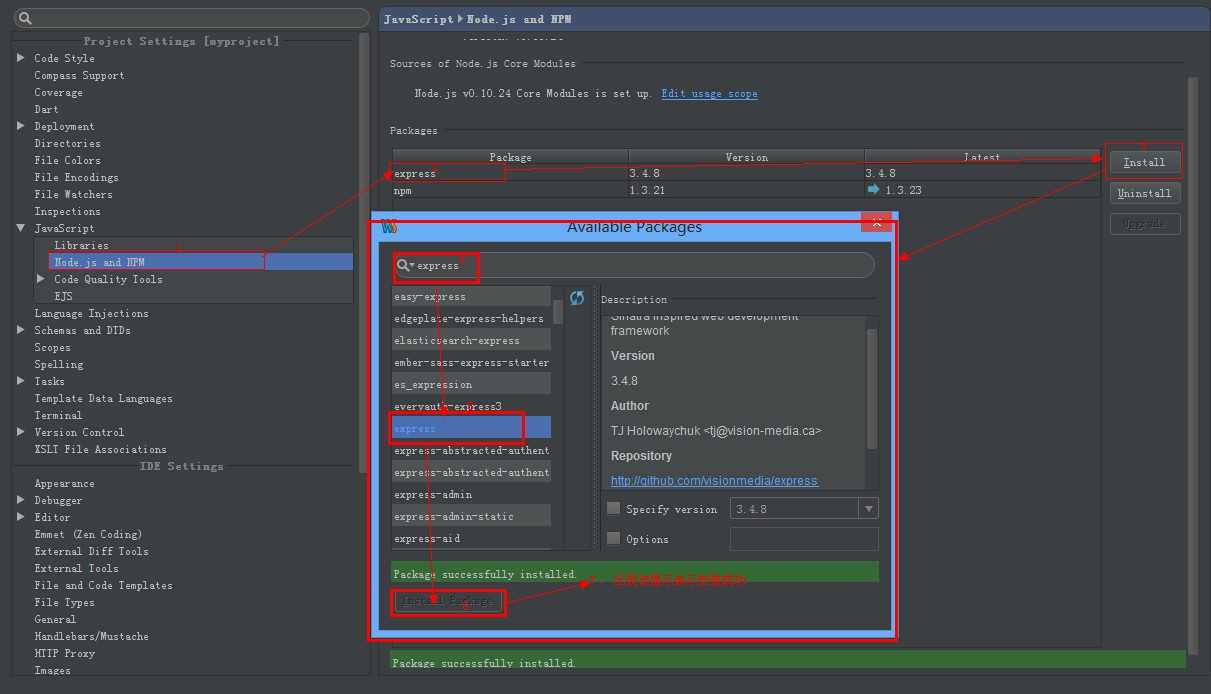1211x694 pixels.
Task: Select es_expression in the list
Action: [471, 384]
